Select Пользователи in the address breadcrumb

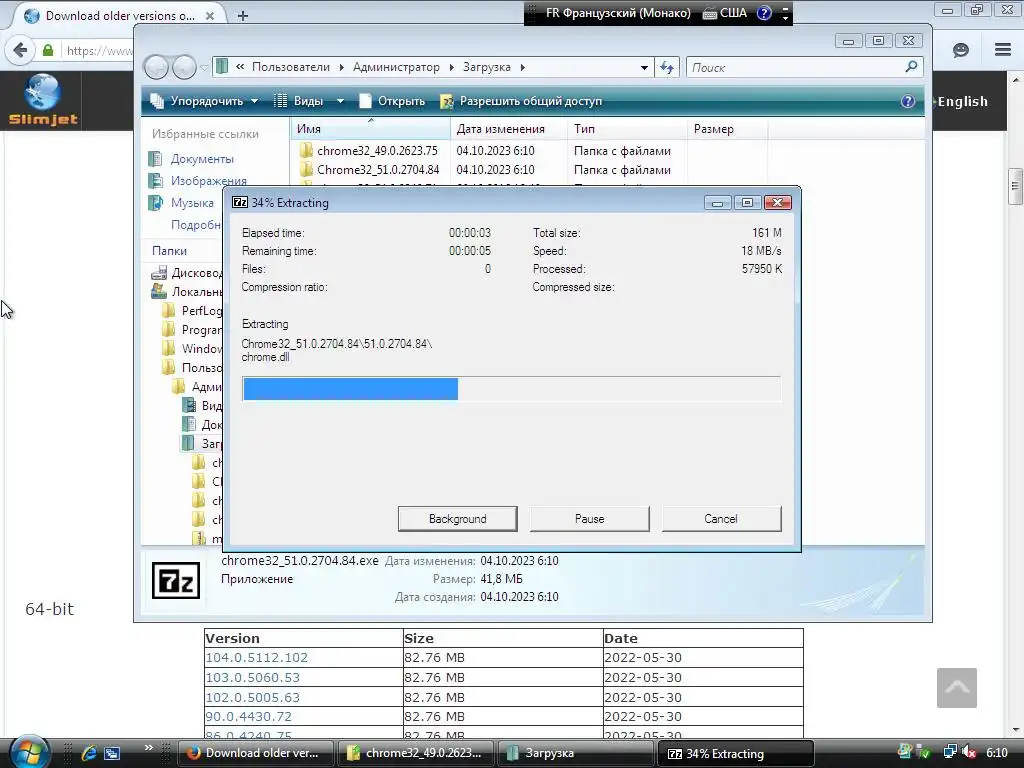point(291,67)
